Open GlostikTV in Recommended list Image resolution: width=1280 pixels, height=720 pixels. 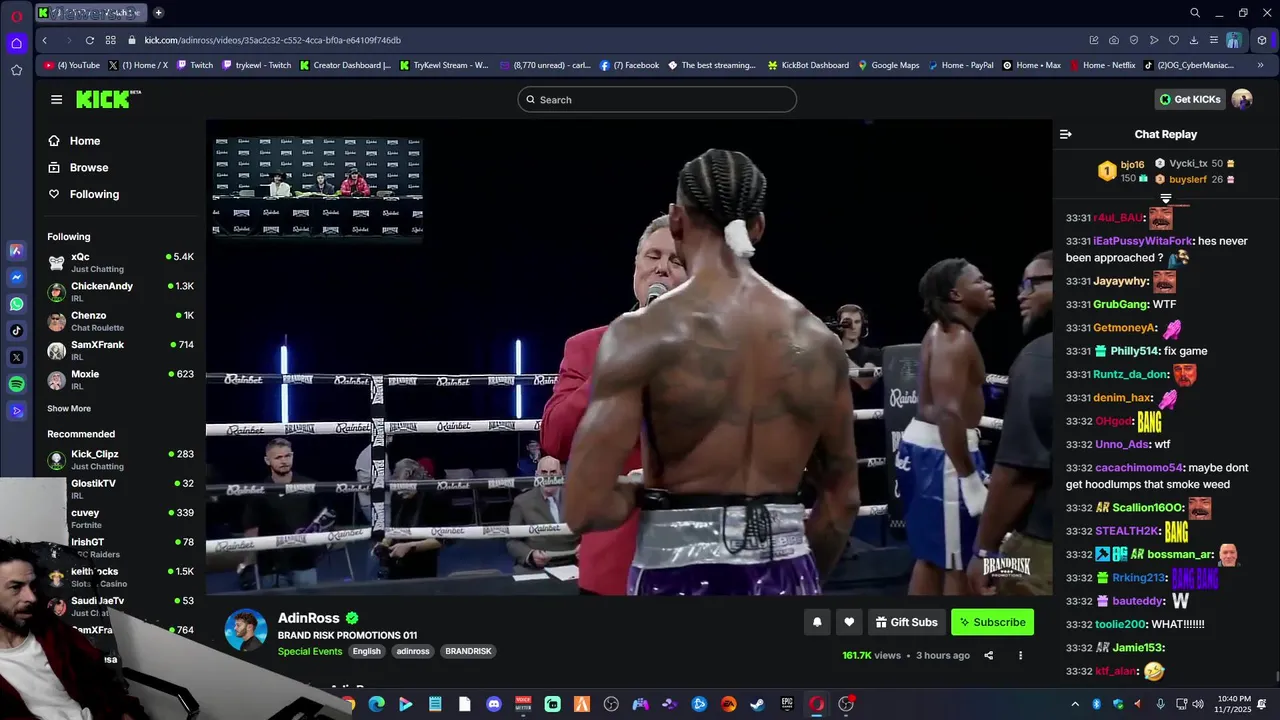click(120, 489)
